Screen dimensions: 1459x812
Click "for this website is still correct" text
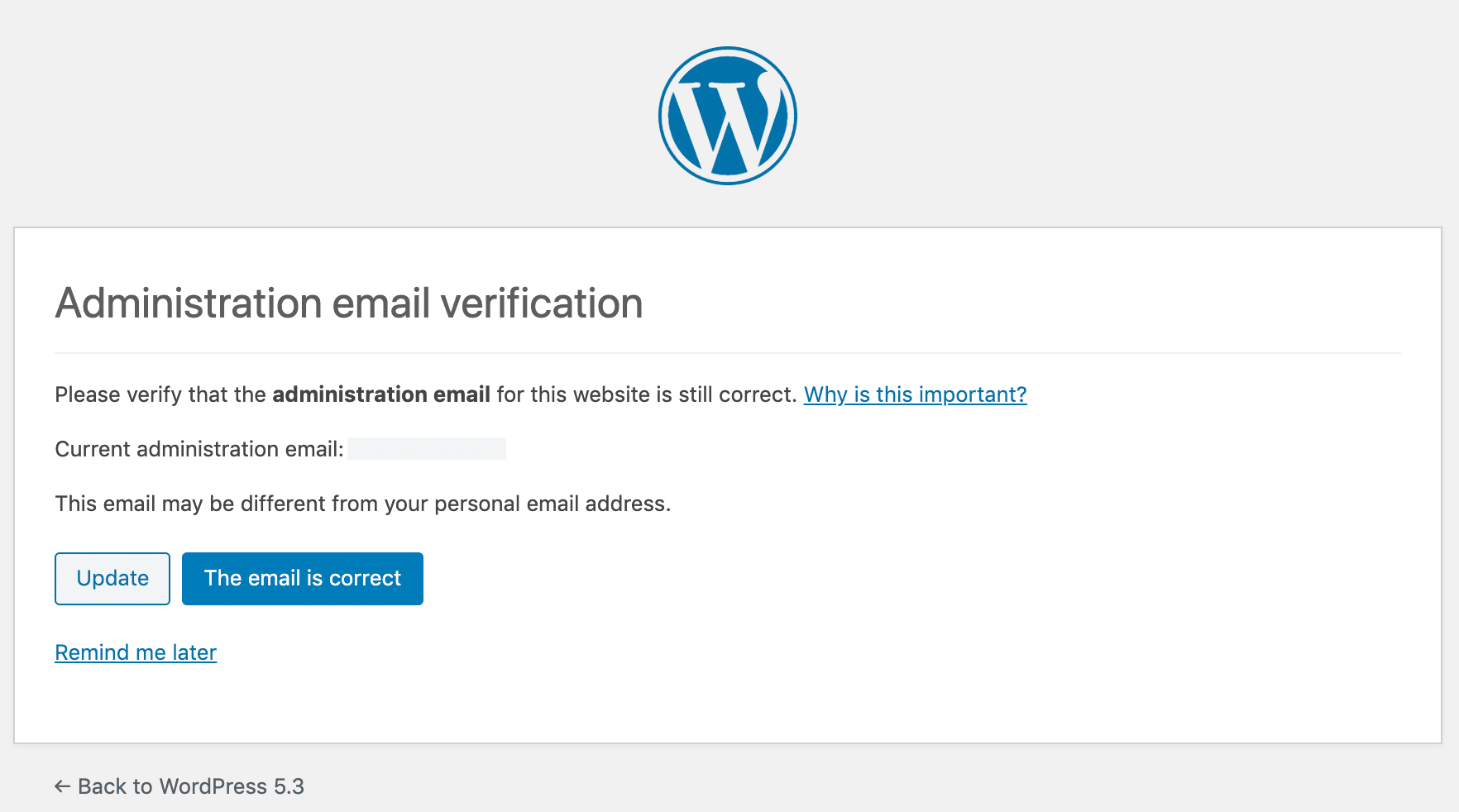646,394
